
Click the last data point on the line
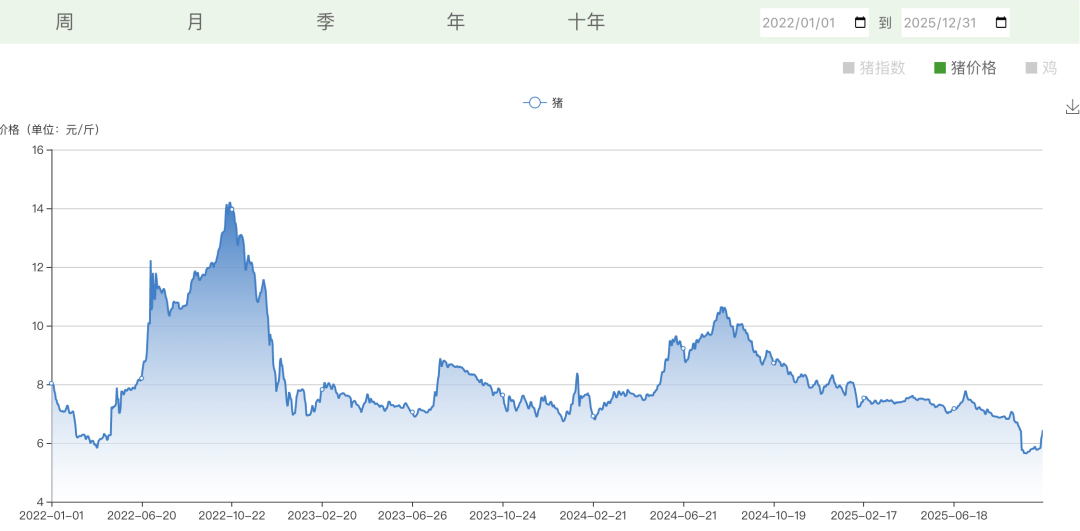point(1042,431)
